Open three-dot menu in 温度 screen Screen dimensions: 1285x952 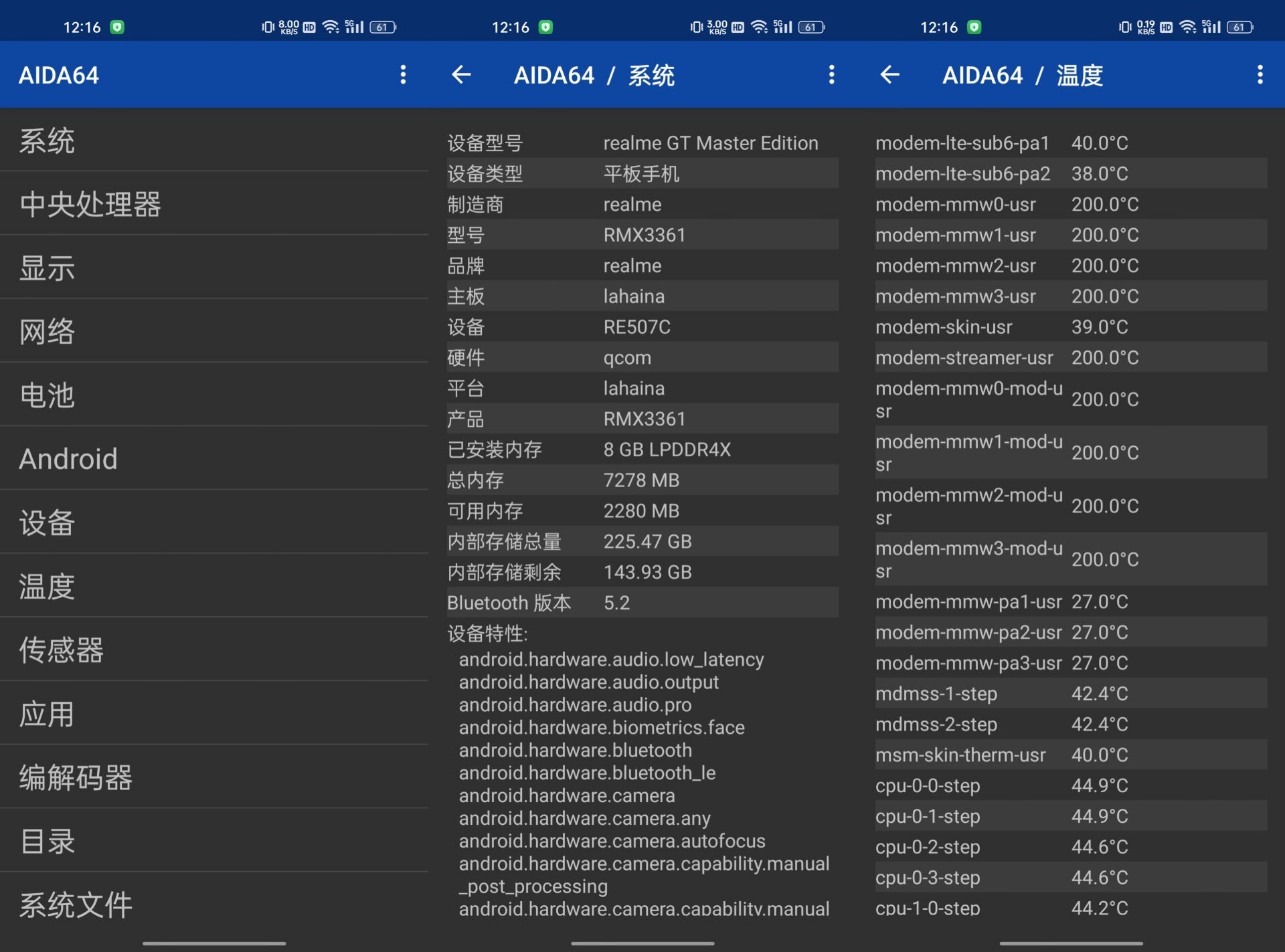point(1260,74)
